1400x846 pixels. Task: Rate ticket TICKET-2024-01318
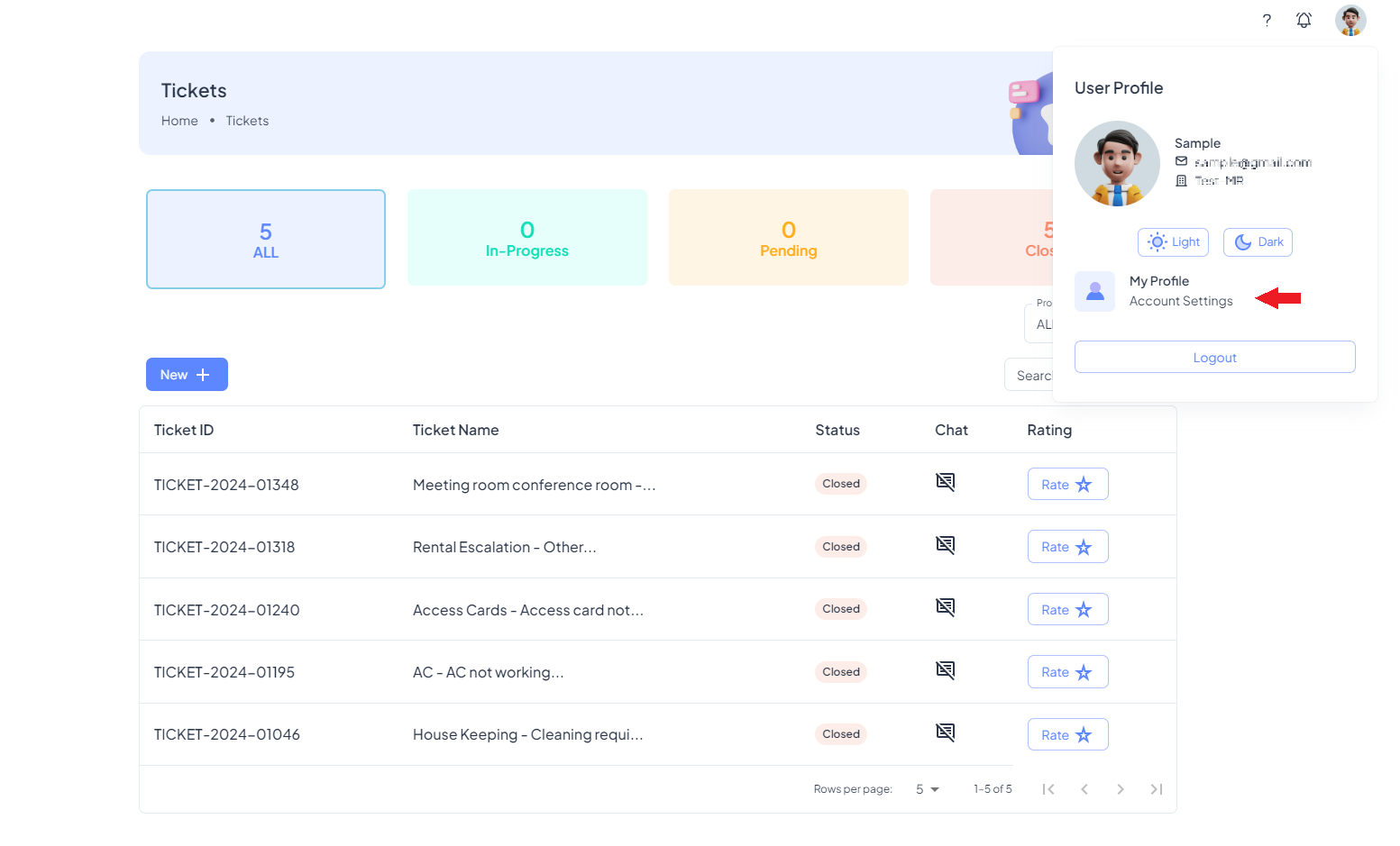tap(1068, 547)
